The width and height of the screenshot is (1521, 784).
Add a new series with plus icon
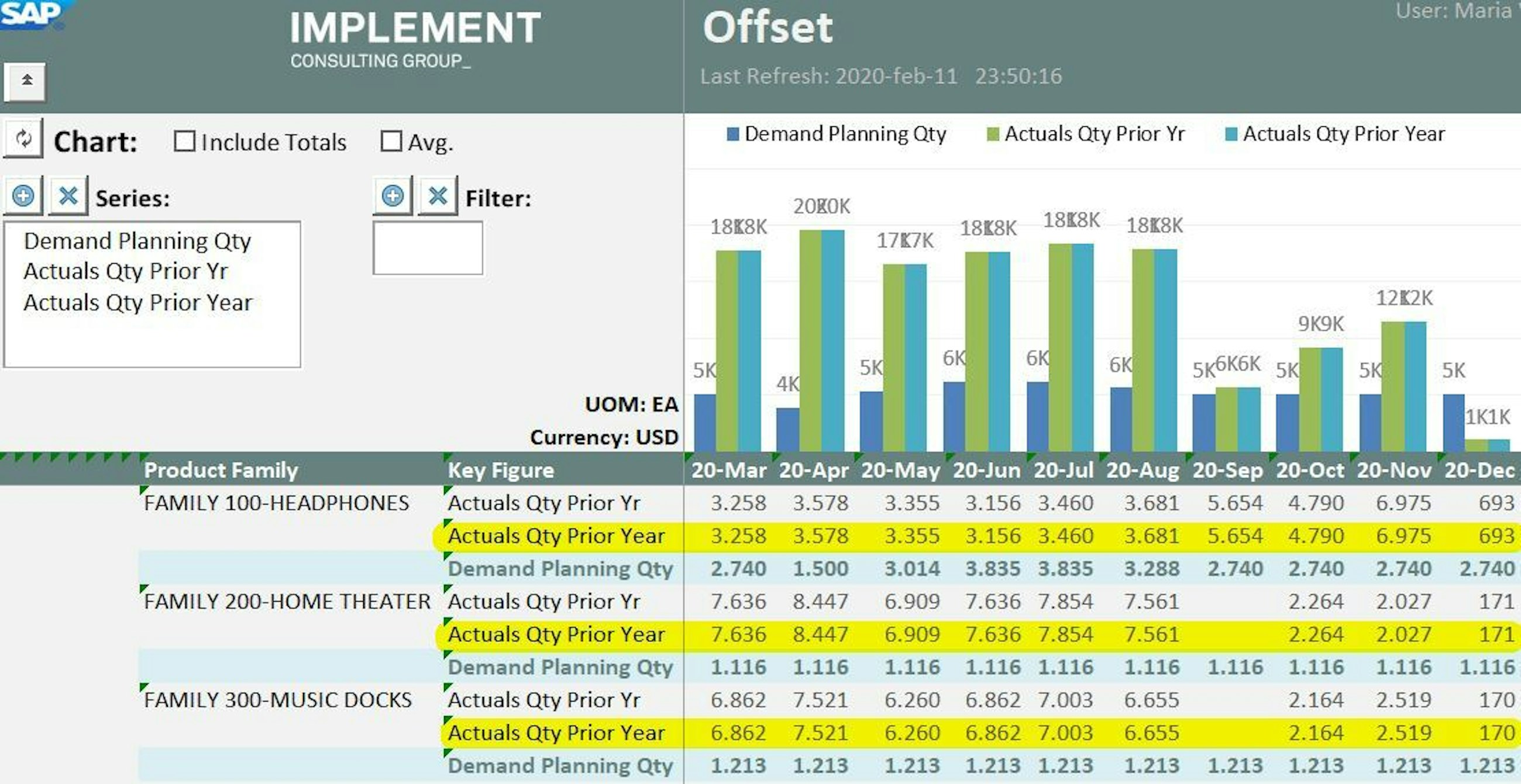pyautogui.click(x=23, y=196)
